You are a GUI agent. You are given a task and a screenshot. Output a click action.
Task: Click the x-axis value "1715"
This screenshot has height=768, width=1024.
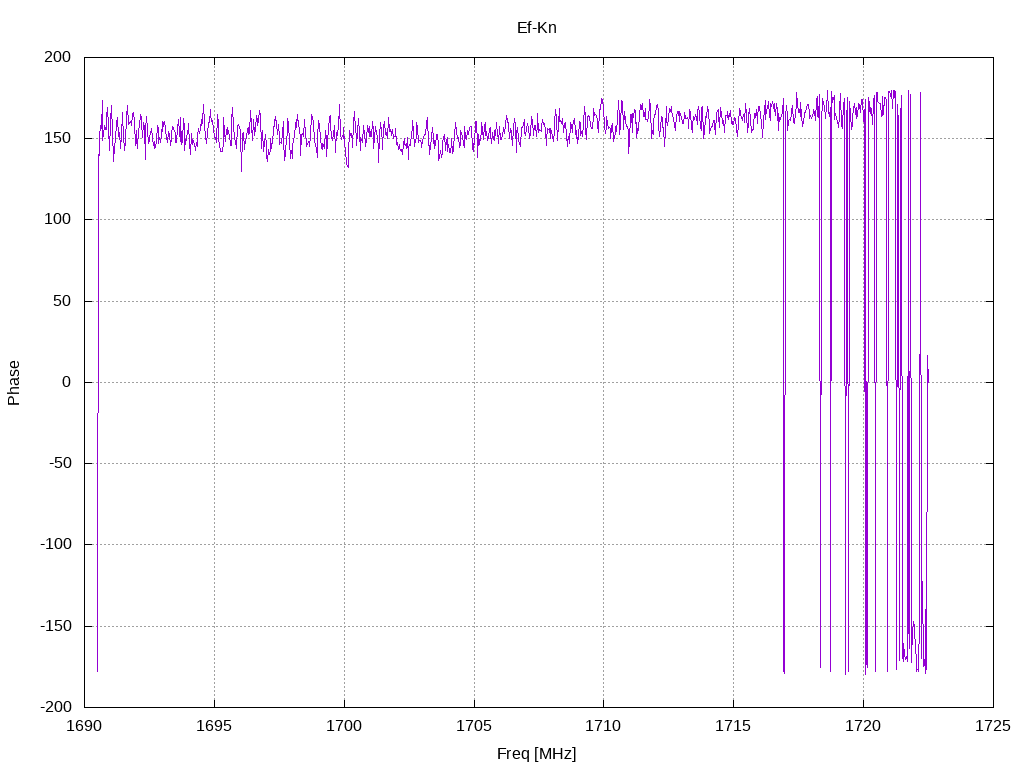pos(733,726)
